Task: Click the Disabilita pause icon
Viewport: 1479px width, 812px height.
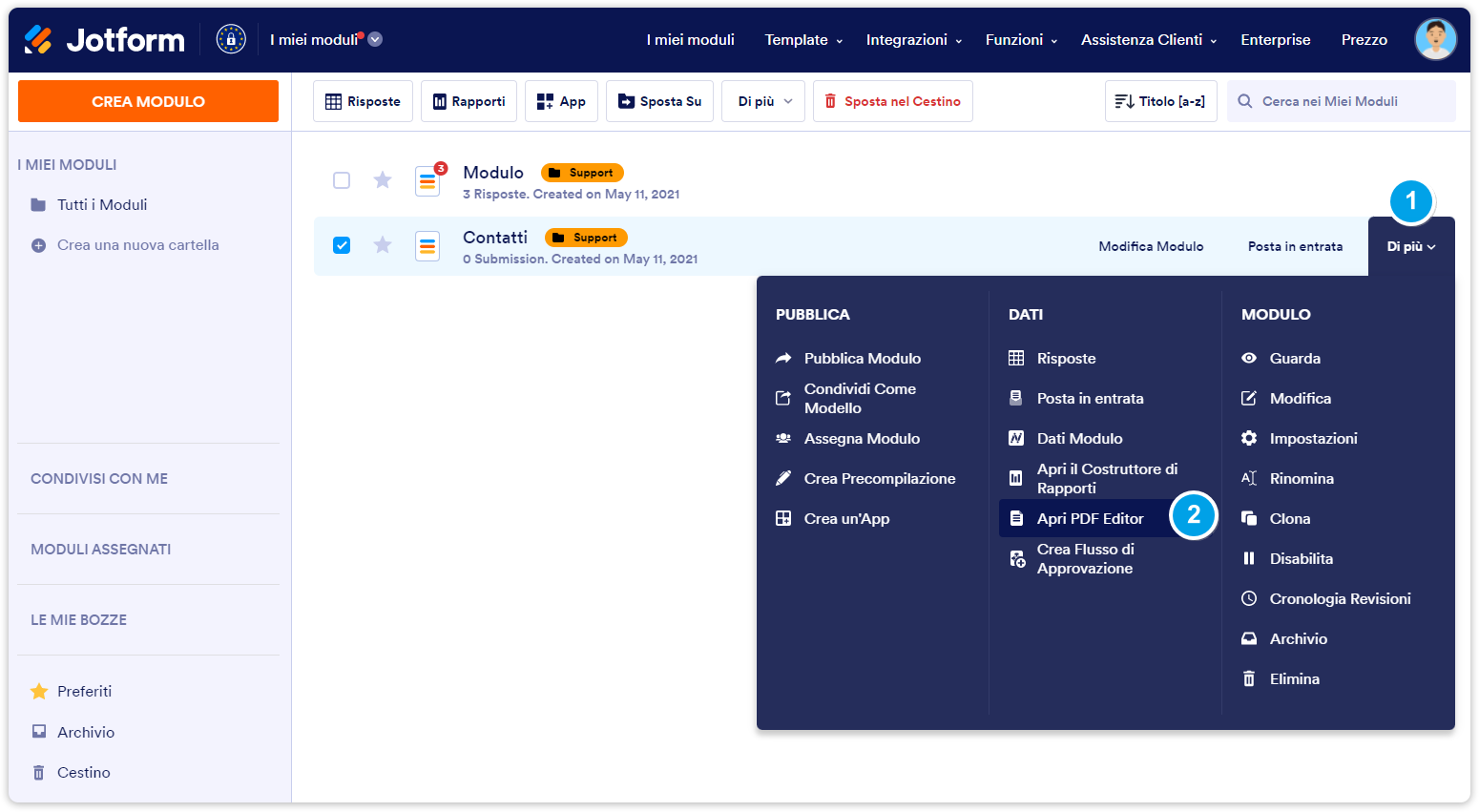Action: click(x=1249, y=559)
